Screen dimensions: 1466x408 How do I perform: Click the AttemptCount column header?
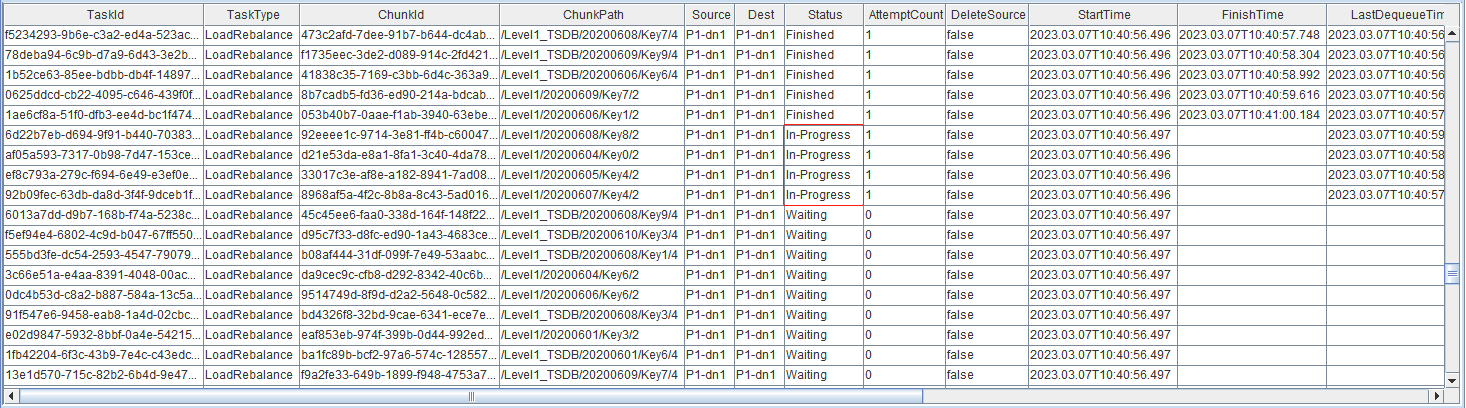(x=904, y=15)
